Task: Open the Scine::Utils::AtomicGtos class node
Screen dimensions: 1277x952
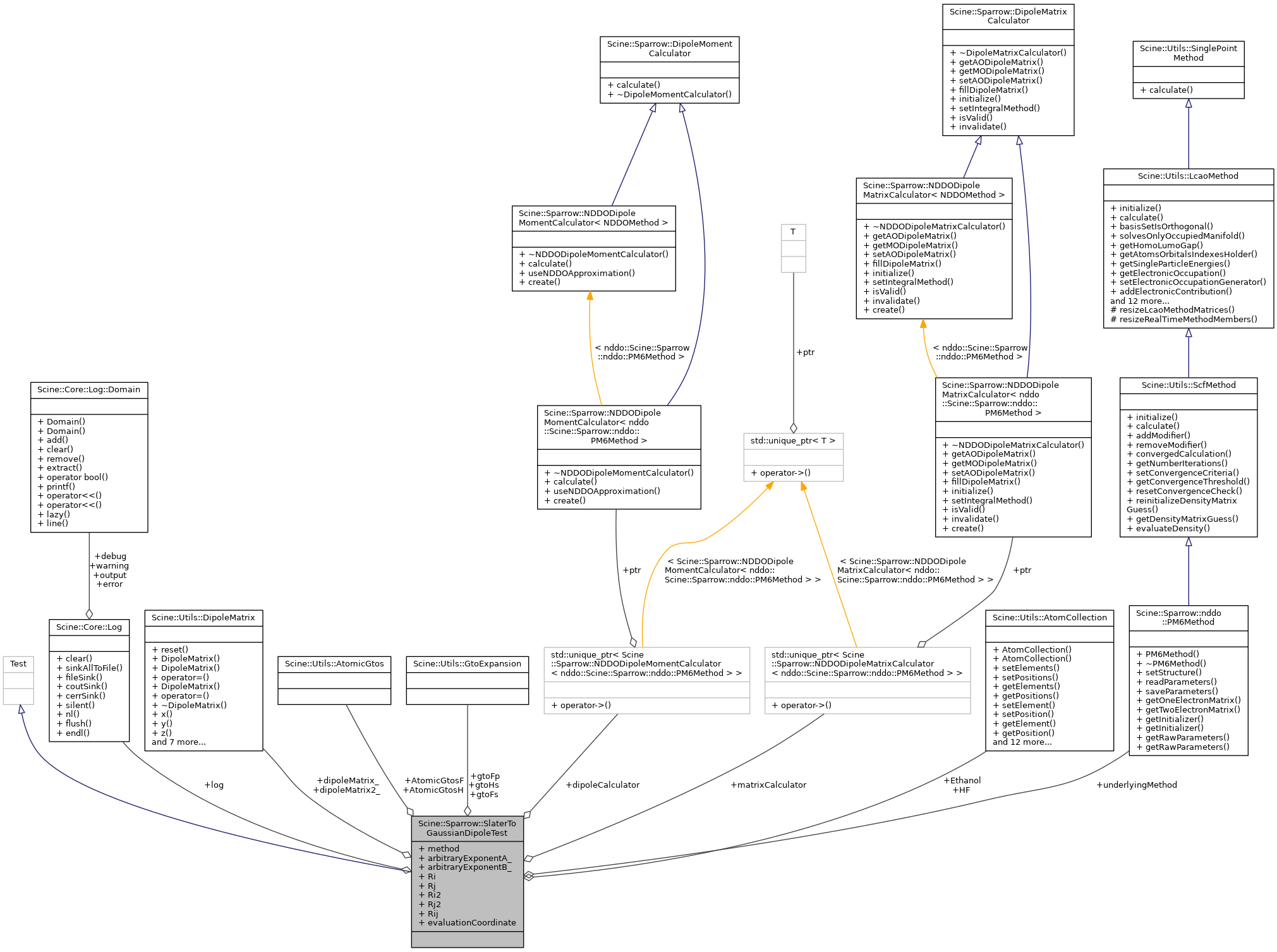Action: tap(334, 680)
